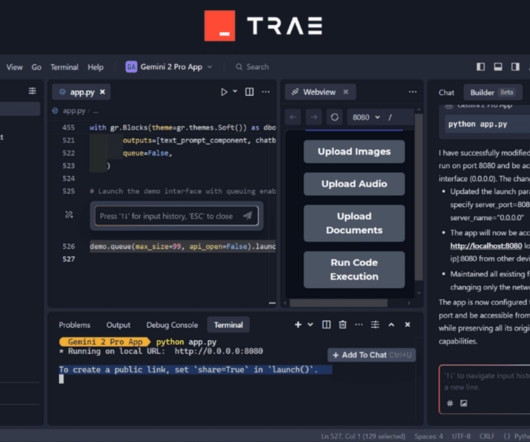Open the Help menu
The height and width of the screenshot is (442, 530).
(x=95, y=67)
